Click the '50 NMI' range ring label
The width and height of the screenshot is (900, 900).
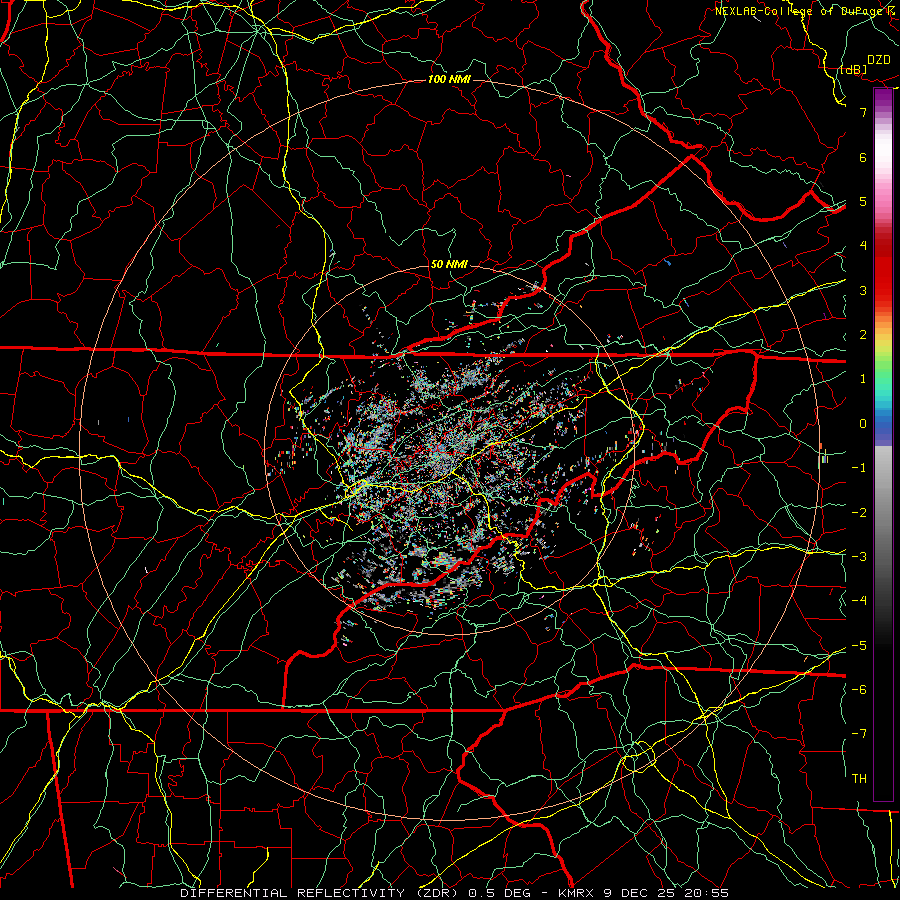coord(449,264)
